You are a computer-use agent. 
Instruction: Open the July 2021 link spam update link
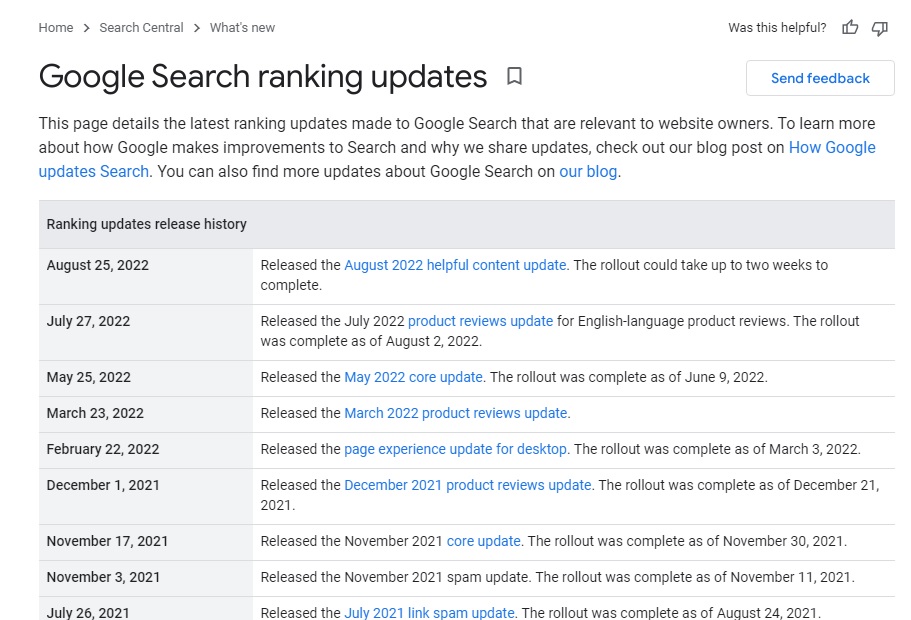[x=429, y=612]
